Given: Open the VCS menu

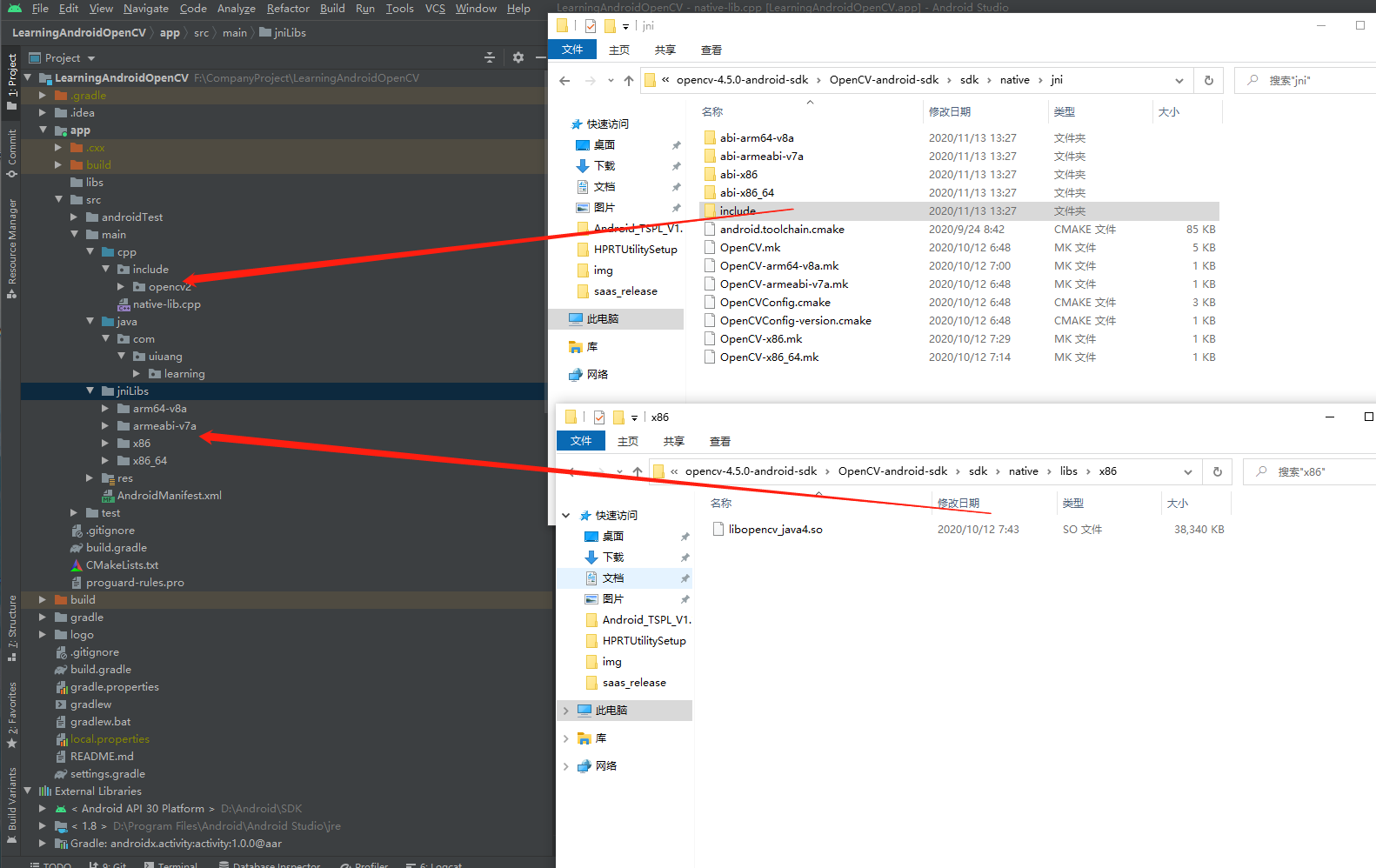Looking at the screenshot, I should tap(435, 9).
